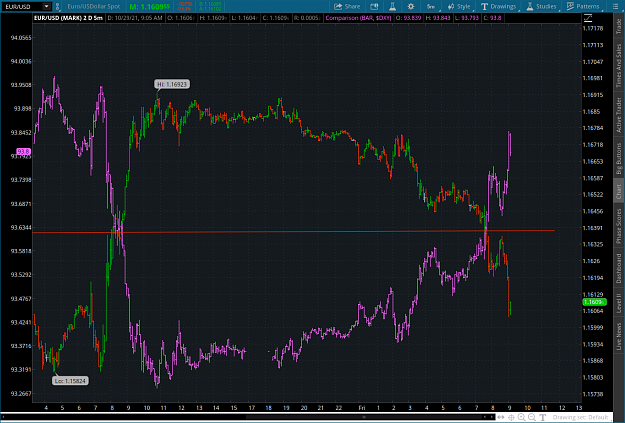Screen dimensions: 625x423
Task: Open the Times And Sales sidebar tab
Action: [619, 65]
